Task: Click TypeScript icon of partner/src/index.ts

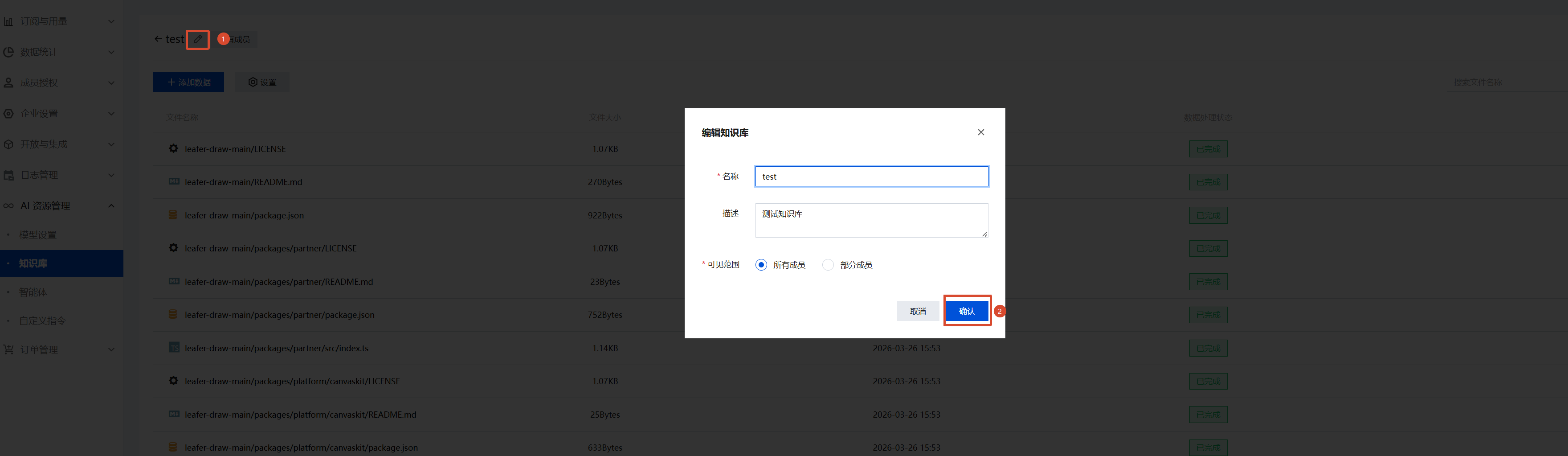Action: (173, 348)
